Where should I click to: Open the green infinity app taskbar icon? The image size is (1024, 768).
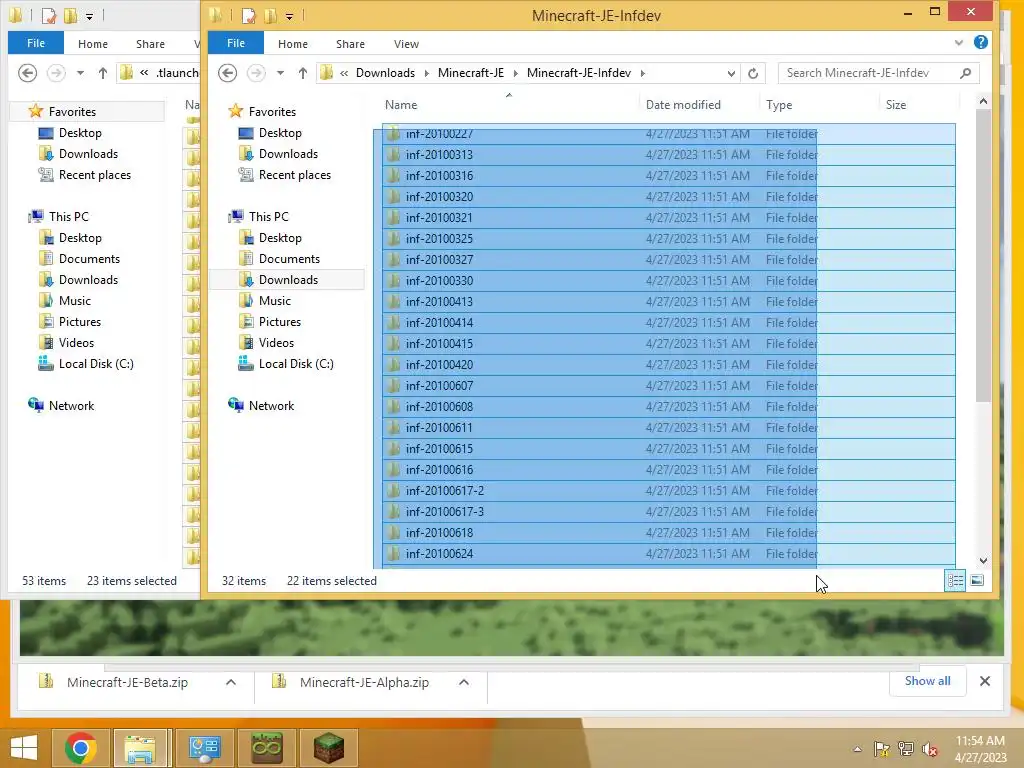coord(266,748)
